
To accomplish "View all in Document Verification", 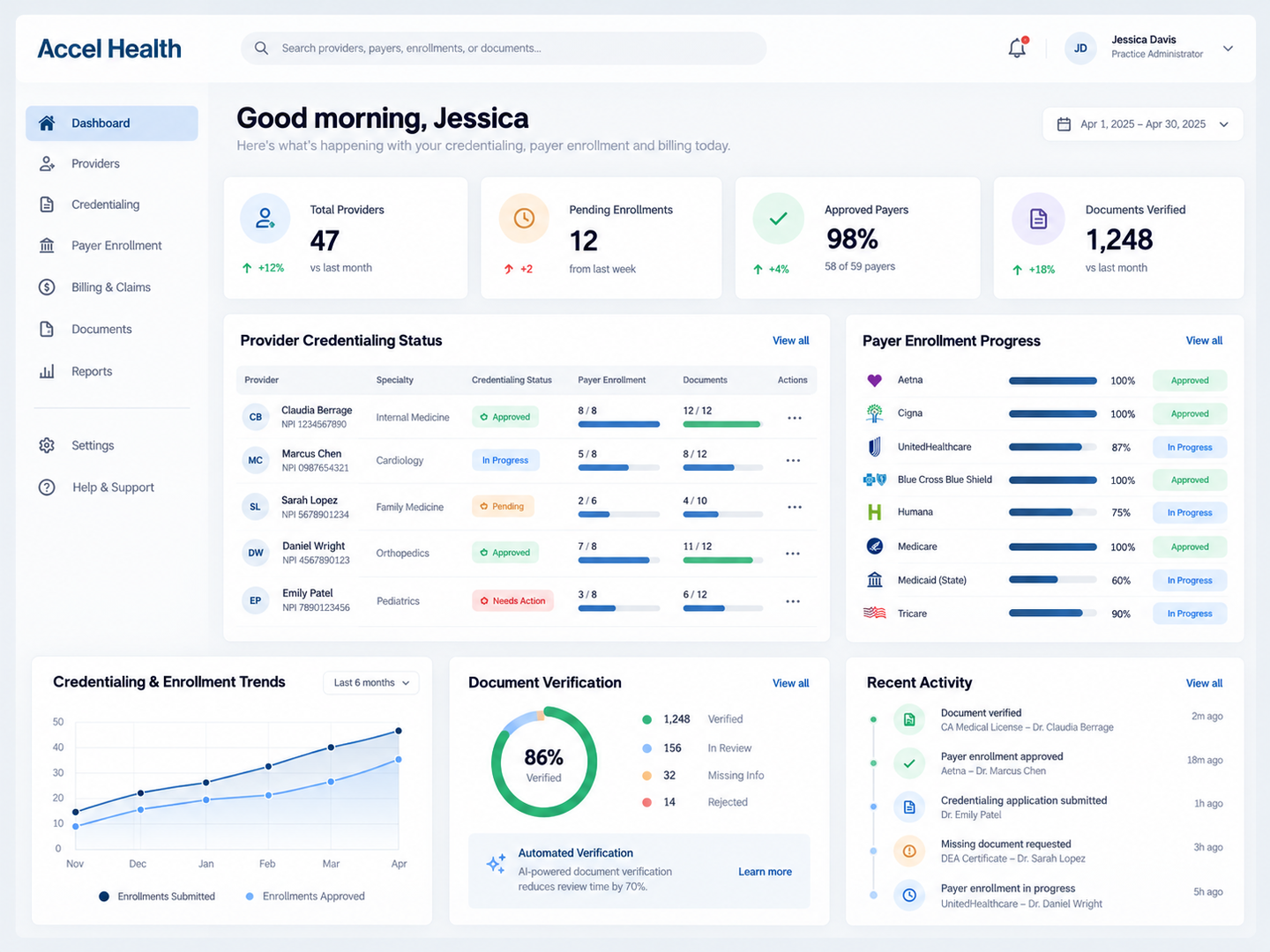I will 791,683.
